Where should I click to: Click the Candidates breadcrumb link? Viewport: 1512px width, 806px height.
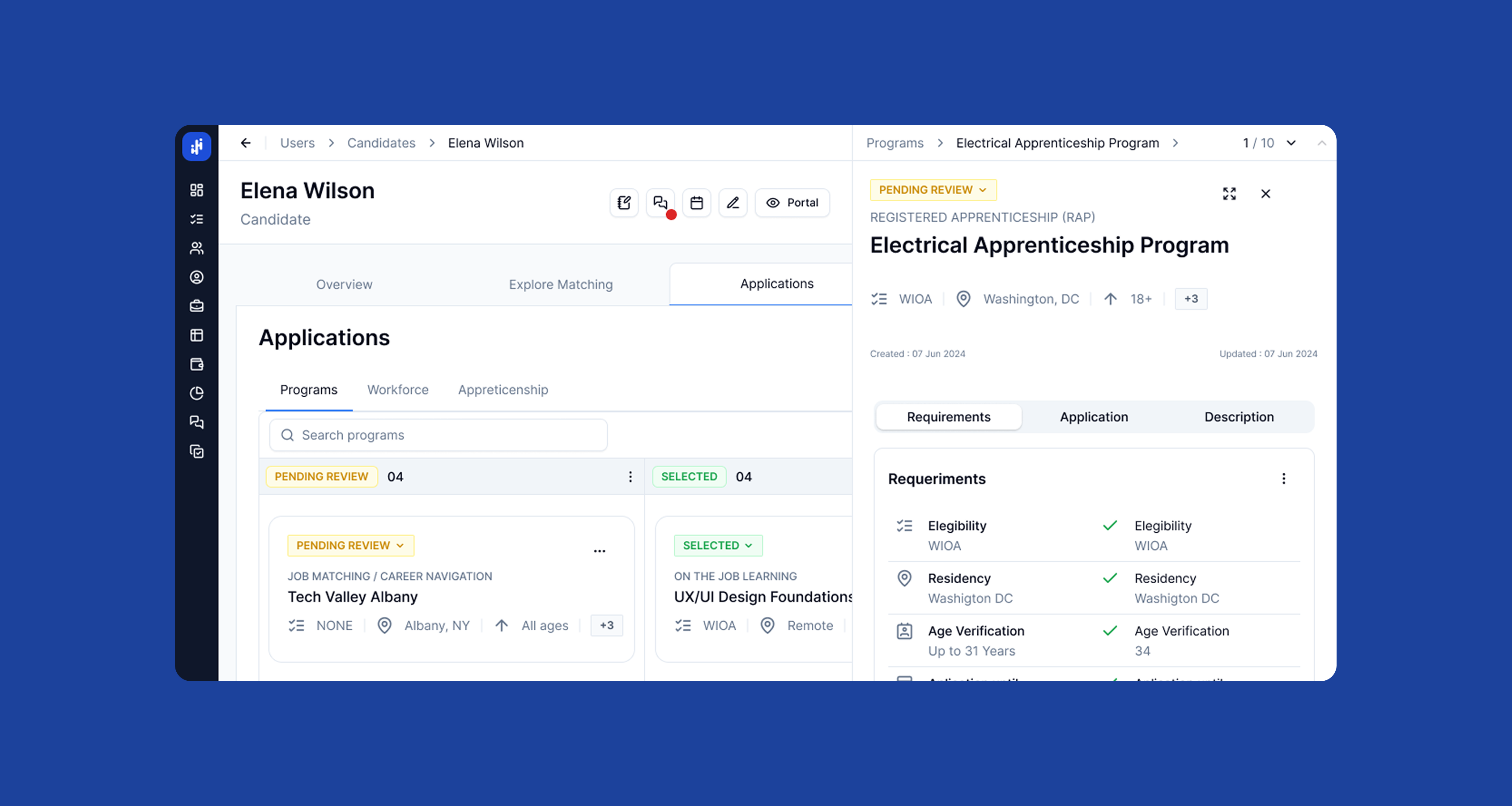pos(381,143)
